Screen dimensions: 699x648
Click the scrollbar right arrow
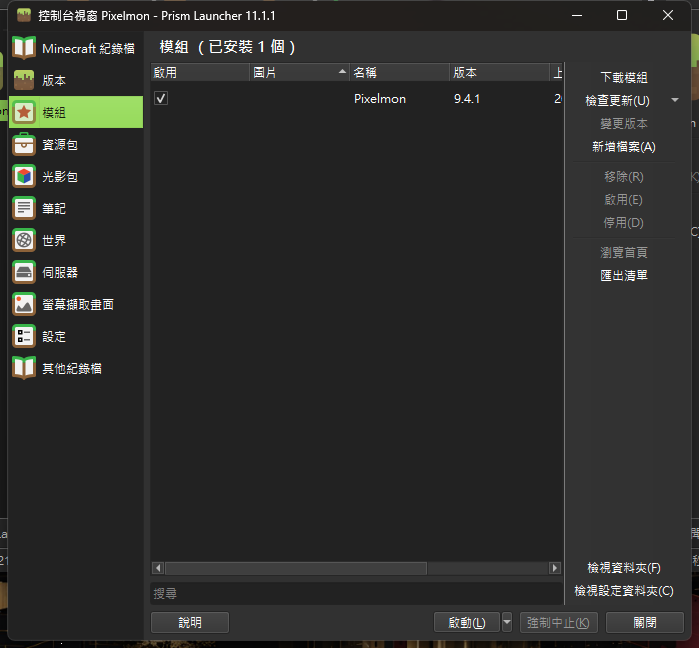pyautogui.click(x=555, y=568)
